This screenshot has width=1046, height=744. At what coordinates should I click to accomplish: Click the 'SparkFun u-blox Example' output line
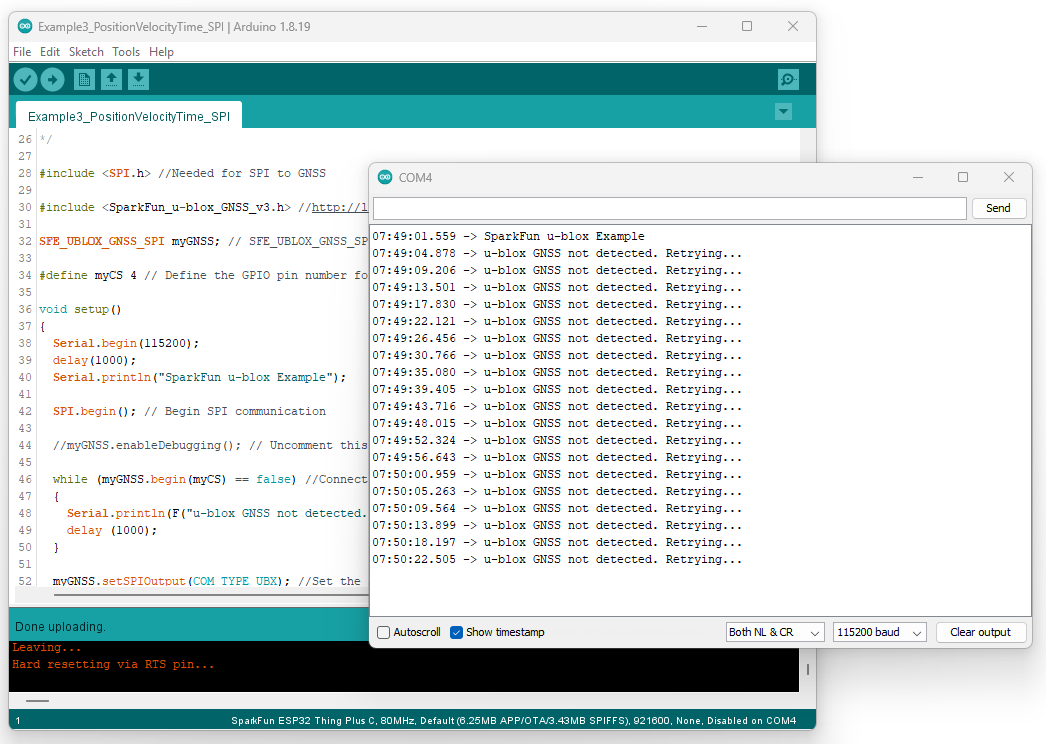coord(508,236)
